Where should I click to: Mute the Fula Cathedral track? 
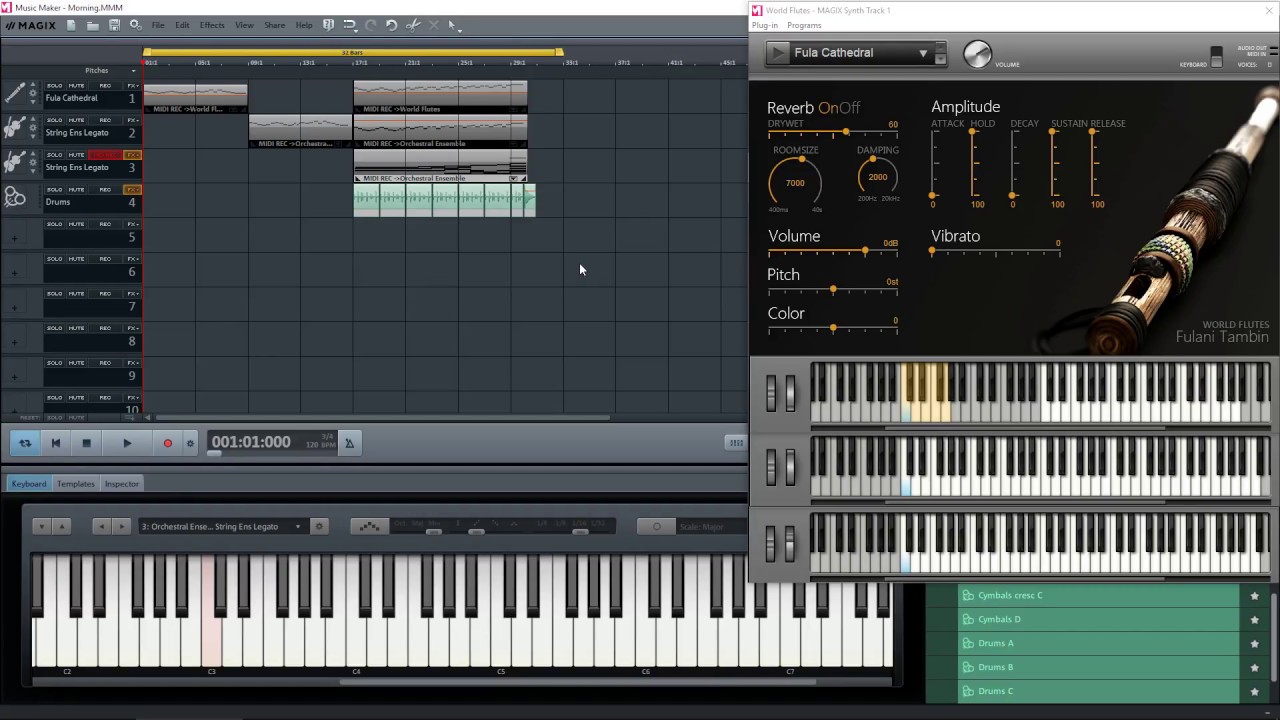point(76,86)
